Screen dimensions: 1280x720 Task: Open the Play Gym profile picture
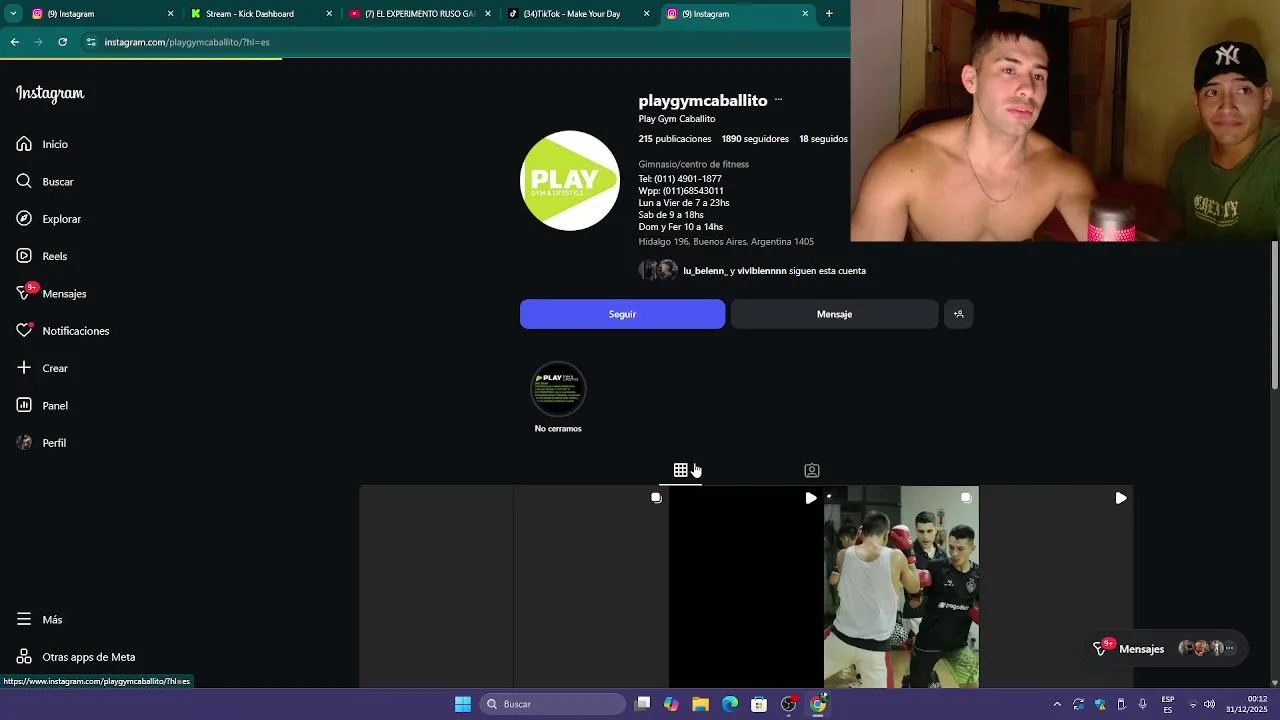[570, 181]
